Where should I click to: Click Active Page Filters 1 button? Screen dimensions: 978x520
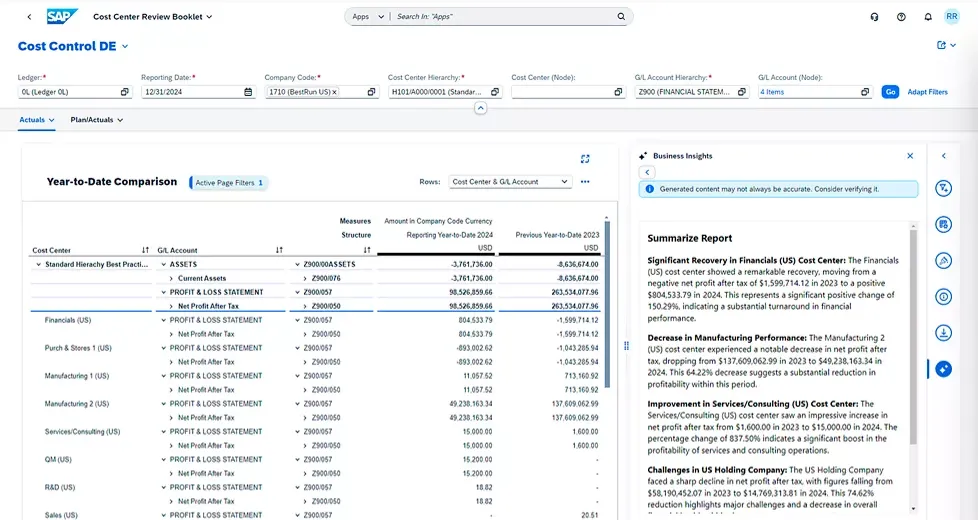coord(229,183)
